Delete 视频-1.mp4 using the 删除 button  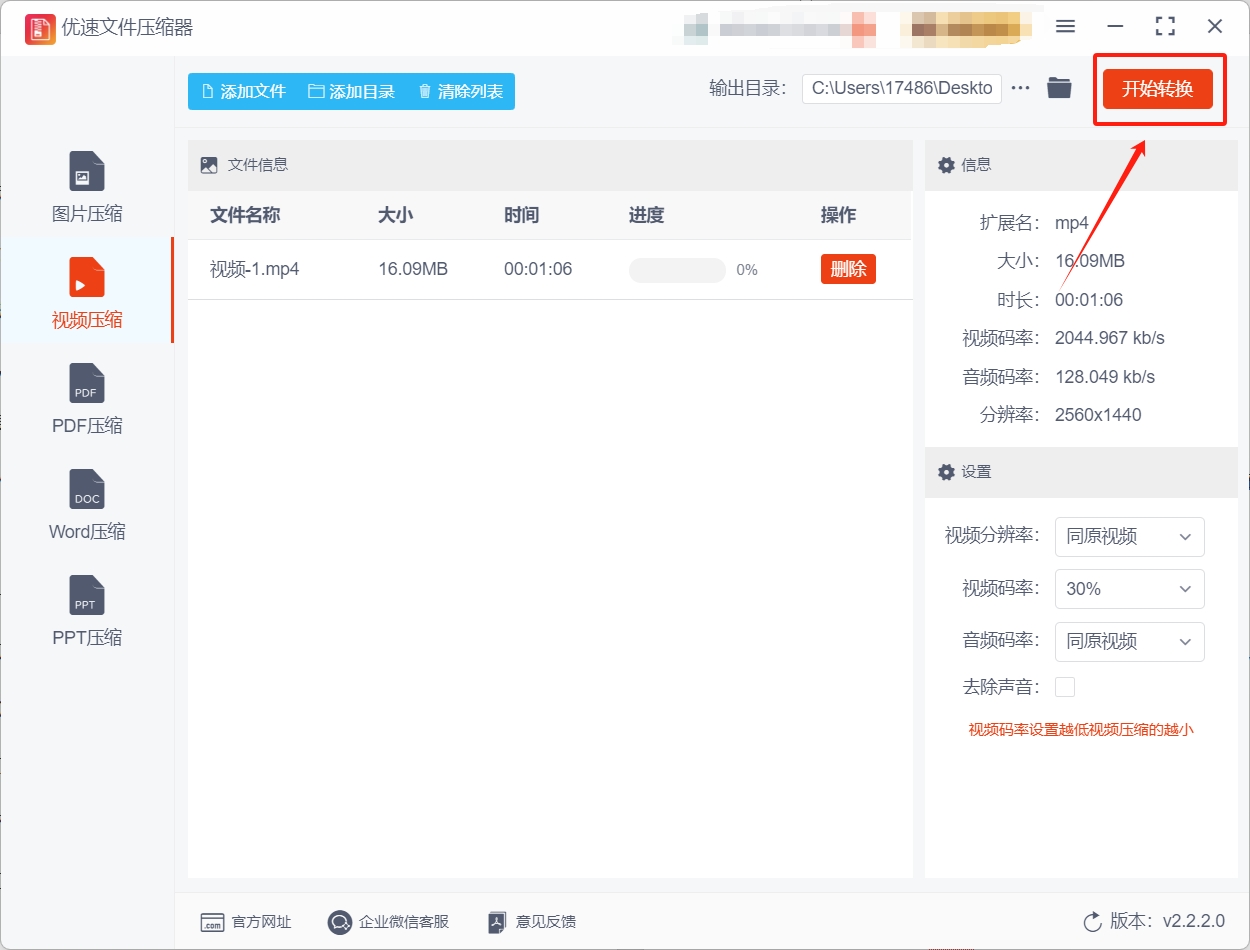pos(848,269)
